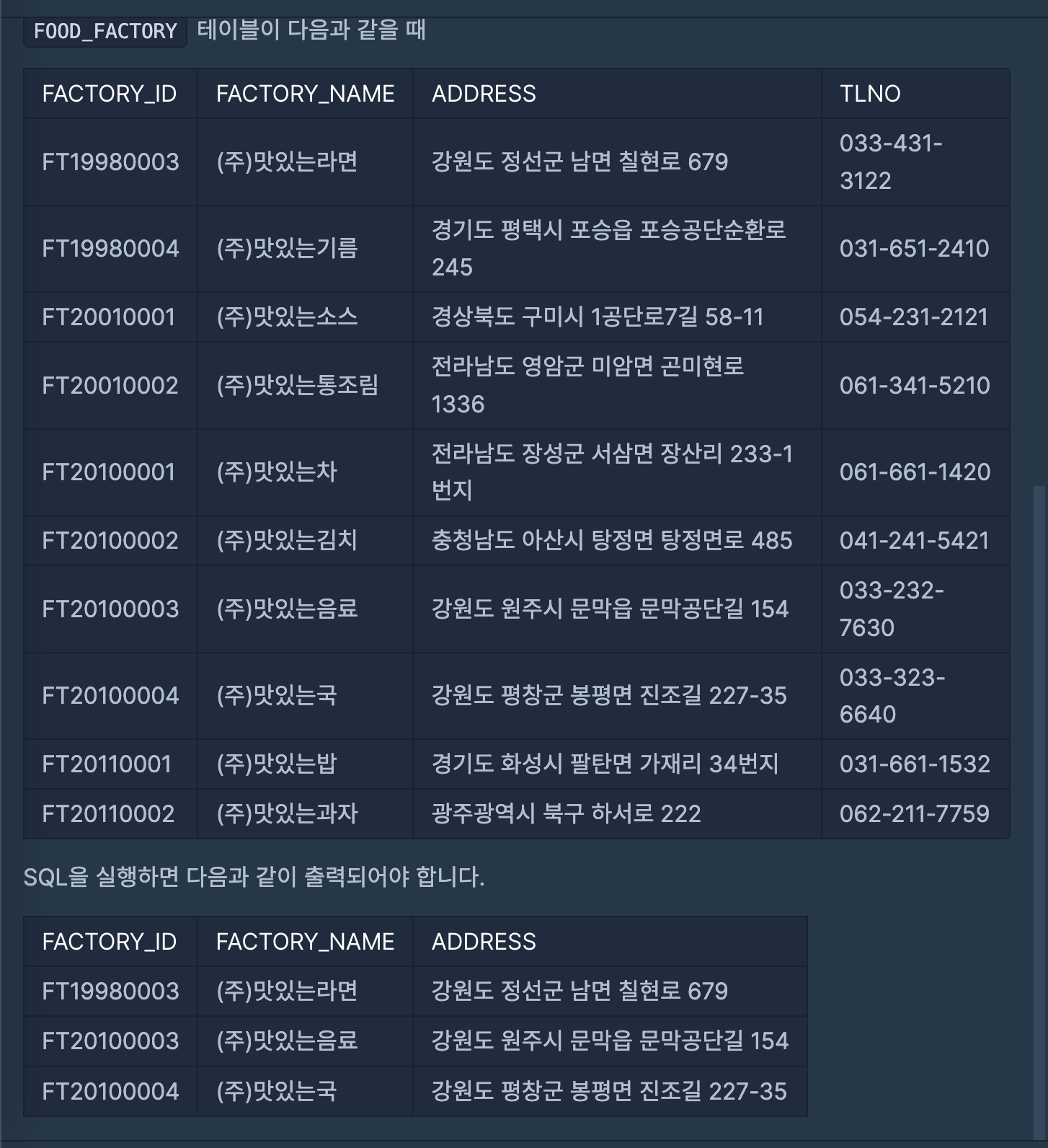Click the (주)맛있는김치 factory name cell
Image resolution: width=1048 pixels, height=1148 pixels.
click(287, 541)
